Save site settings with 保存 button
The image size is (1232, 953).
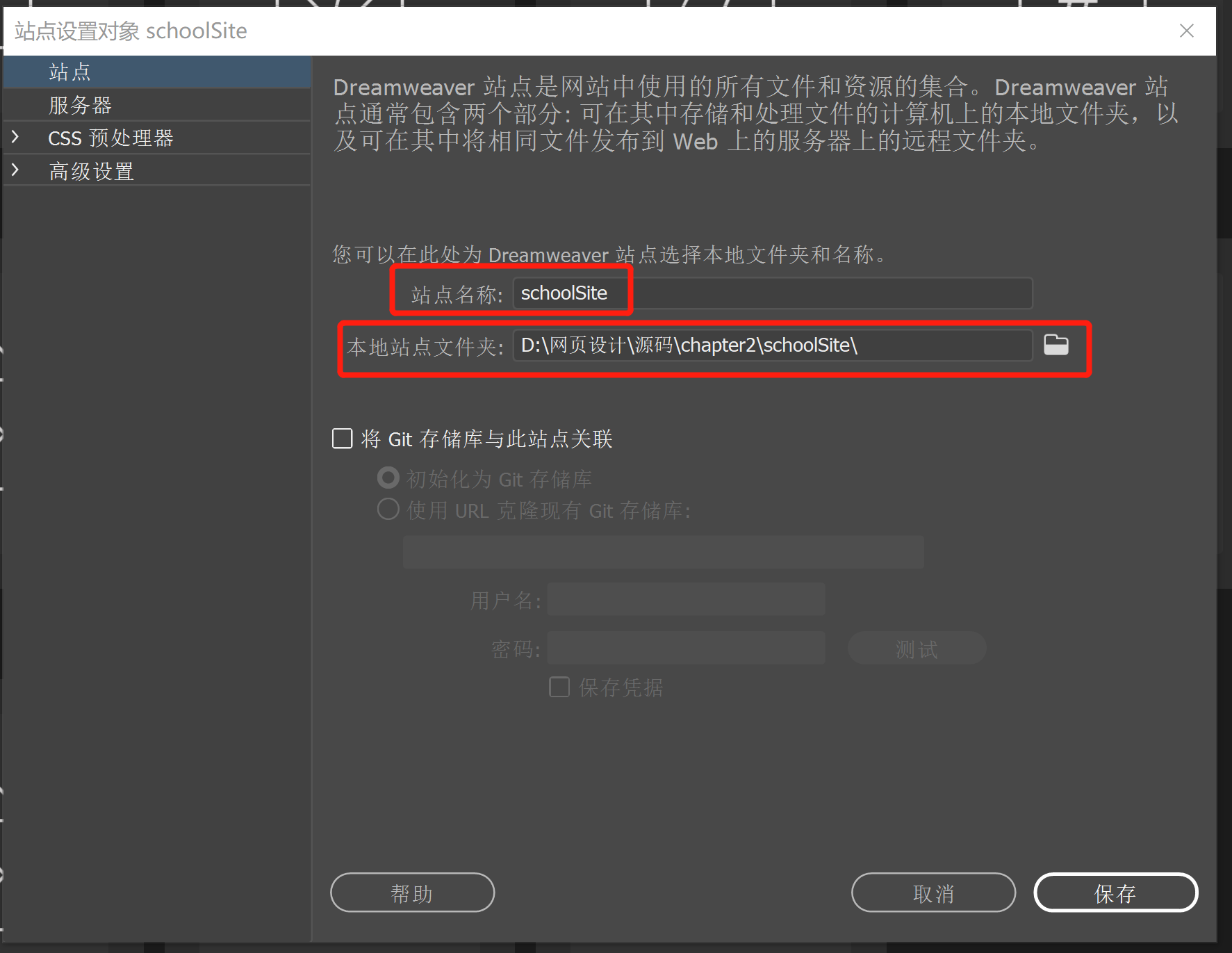tap(1115, 893)
